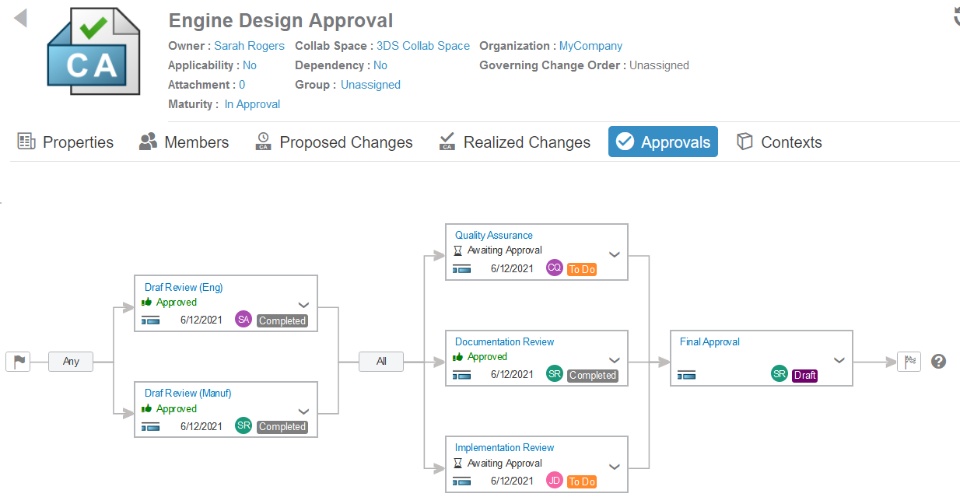The image size is (960, 504).
Task: Open owner Sarah Rogers link
Action: click(249, 46)
